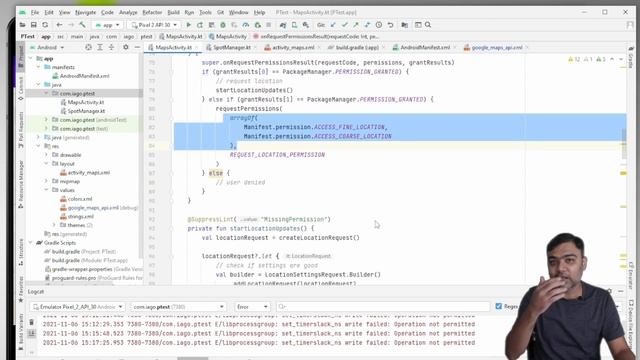
Task: Select gradle-wrapper.properties in project tree
Action: pos(93,269)
